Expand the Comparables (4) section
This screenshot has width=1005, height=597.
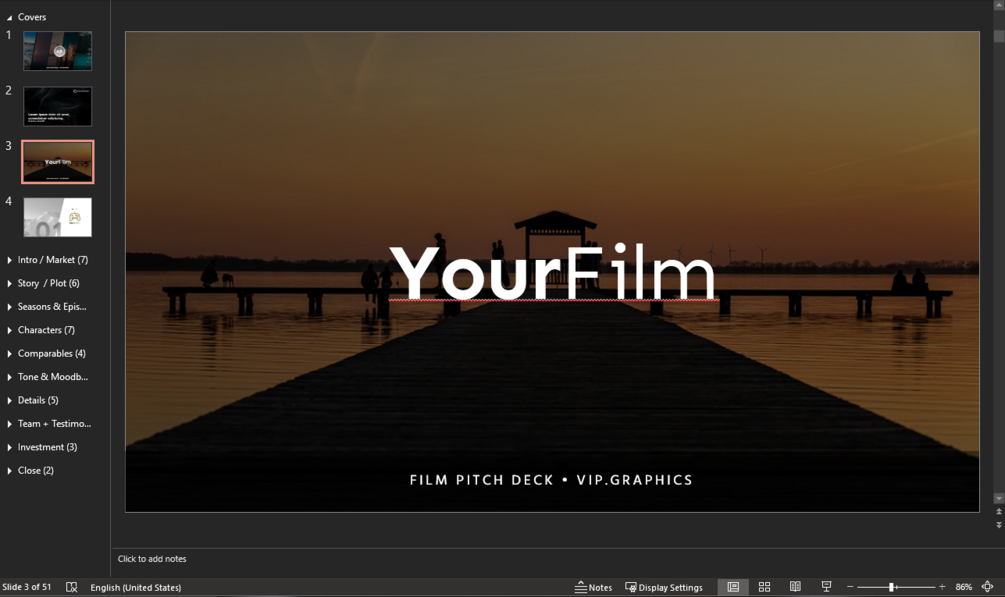click(x=9, y=353)
